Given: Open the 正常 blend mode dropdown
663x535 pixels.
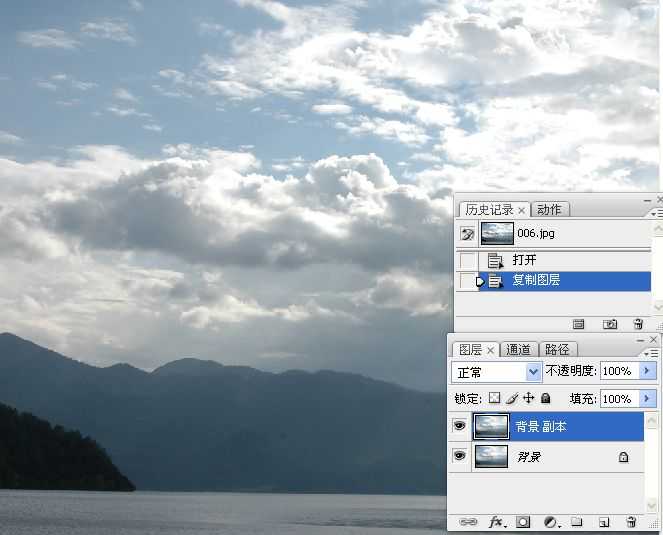Looking at the screenshot, I should pyautogui.click(x=496, y=371).
